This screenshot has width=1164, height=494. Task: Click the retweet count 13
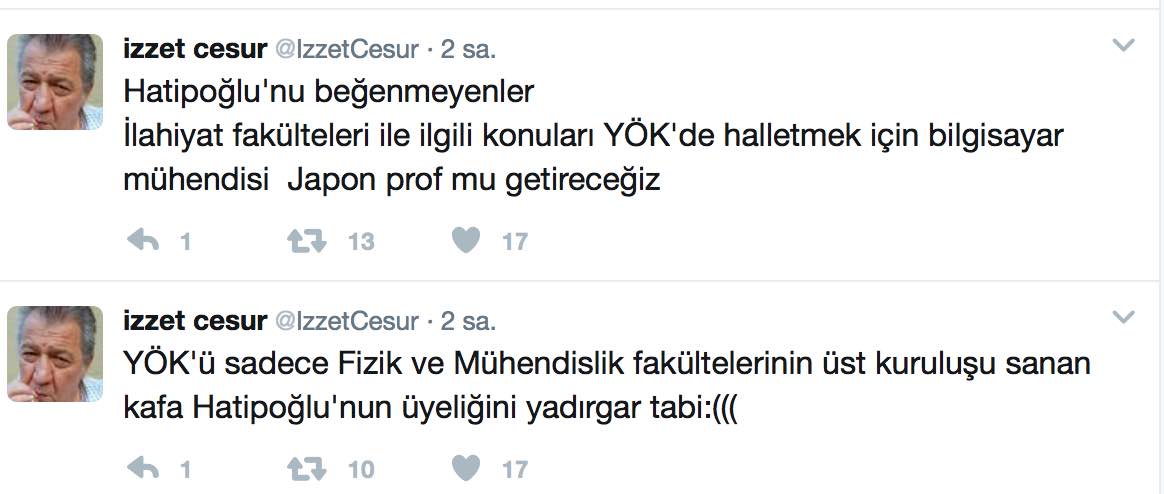pyautogui.click(x=361, y=242)
